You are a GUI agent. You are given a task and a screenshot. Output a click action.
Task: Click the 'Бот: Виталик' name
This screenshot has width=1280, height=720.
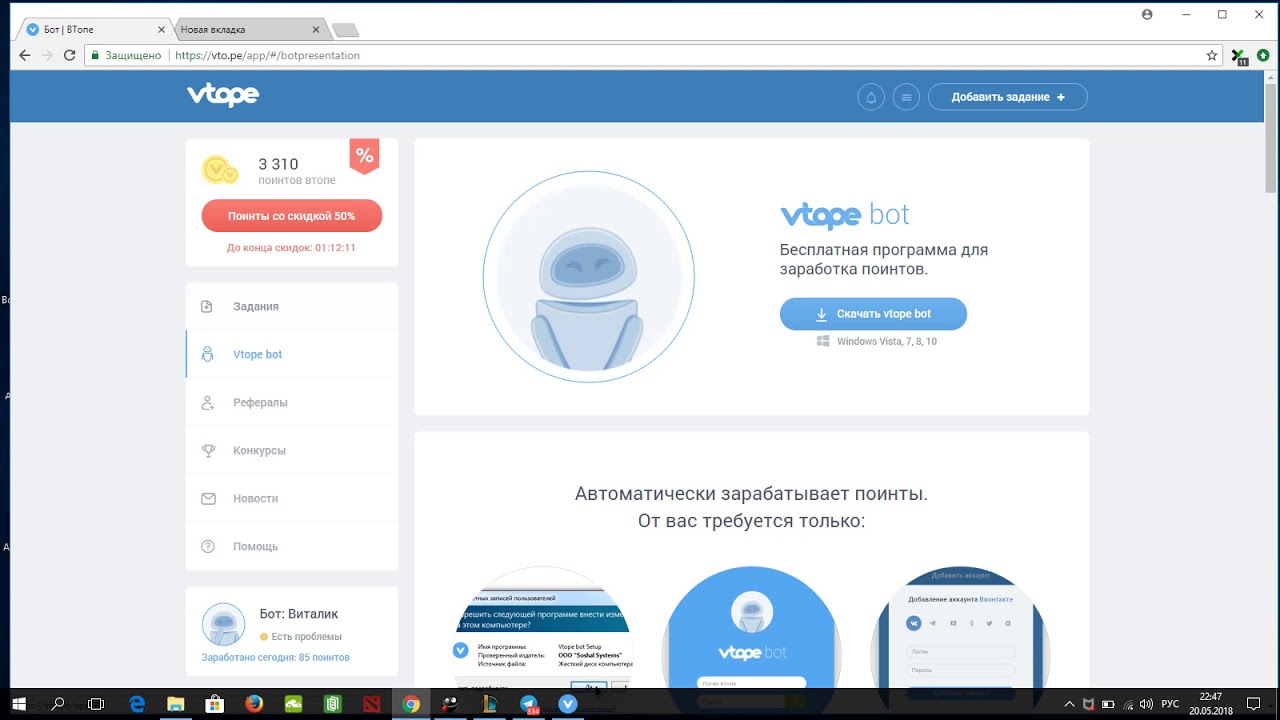click(298, 614)
